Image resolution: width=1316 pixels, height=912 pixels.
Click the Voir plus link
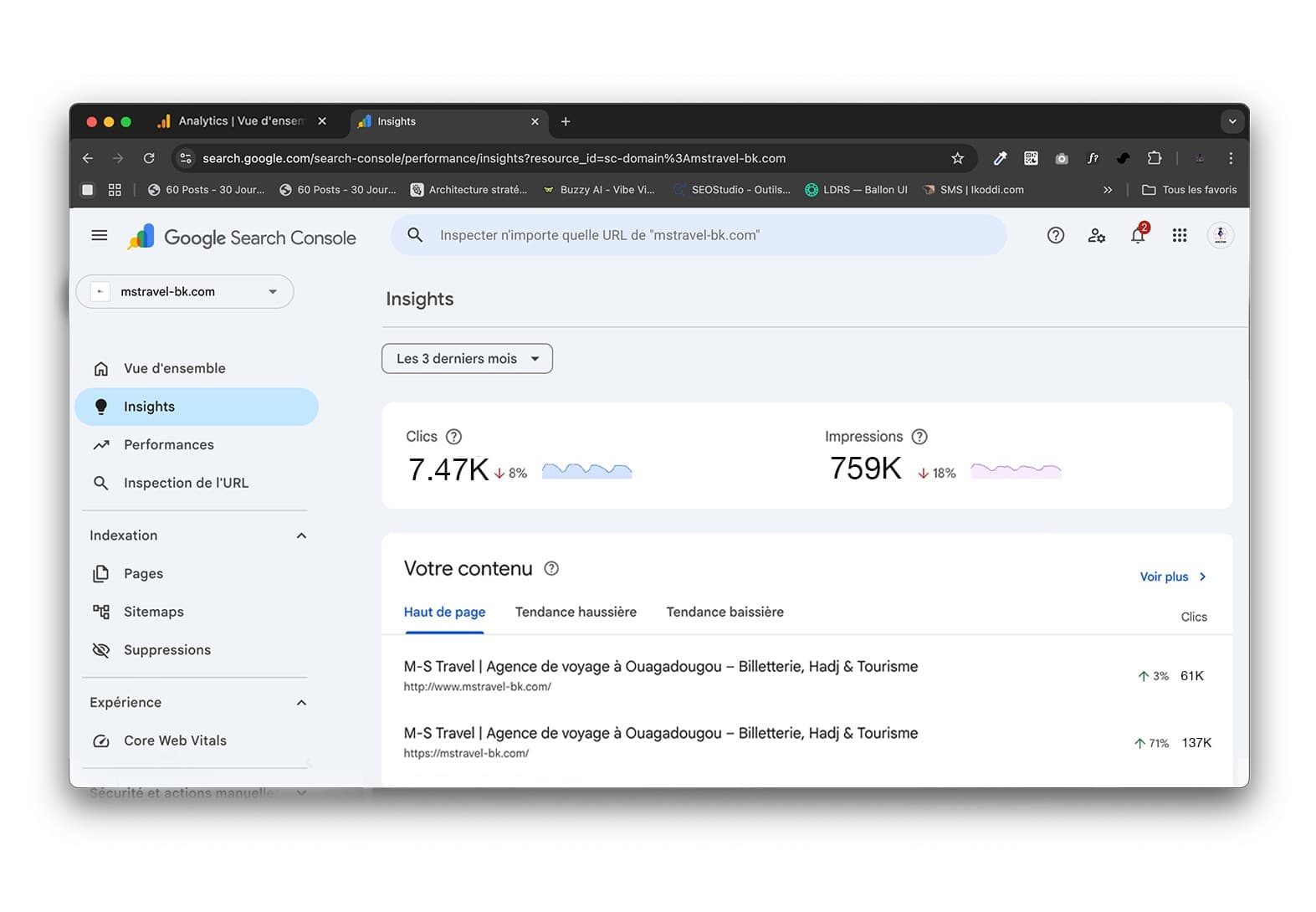tap(1173, 577)
